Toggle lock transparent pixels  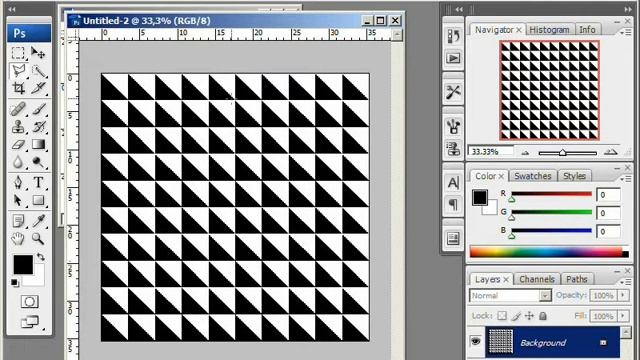click(502, 316)
